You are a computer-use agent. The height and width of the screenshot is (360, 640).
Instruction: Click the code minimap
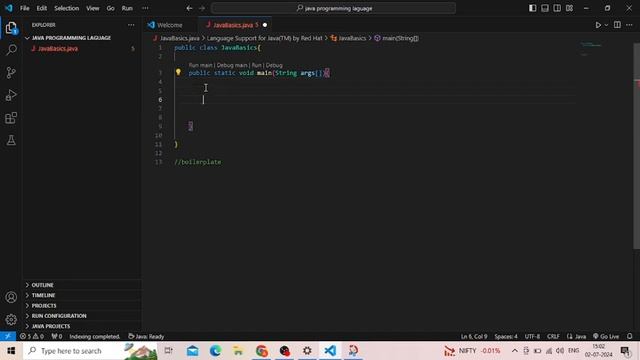591,49
